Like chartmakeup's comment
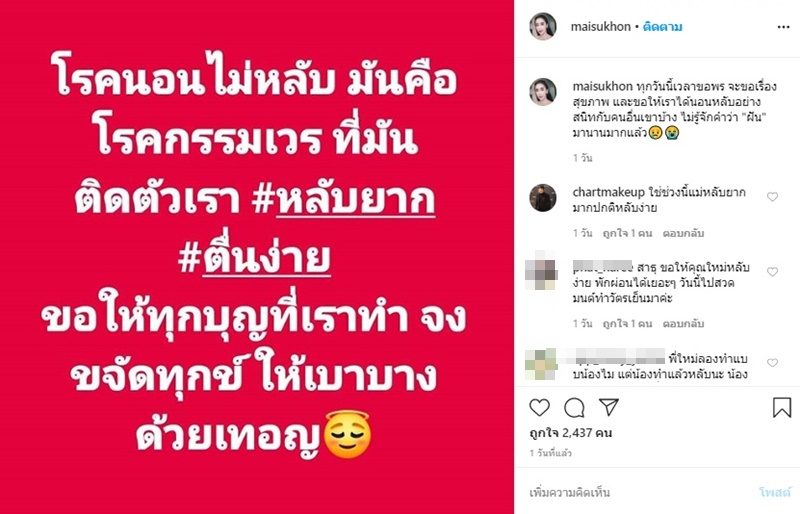 [x=772, y=197]
